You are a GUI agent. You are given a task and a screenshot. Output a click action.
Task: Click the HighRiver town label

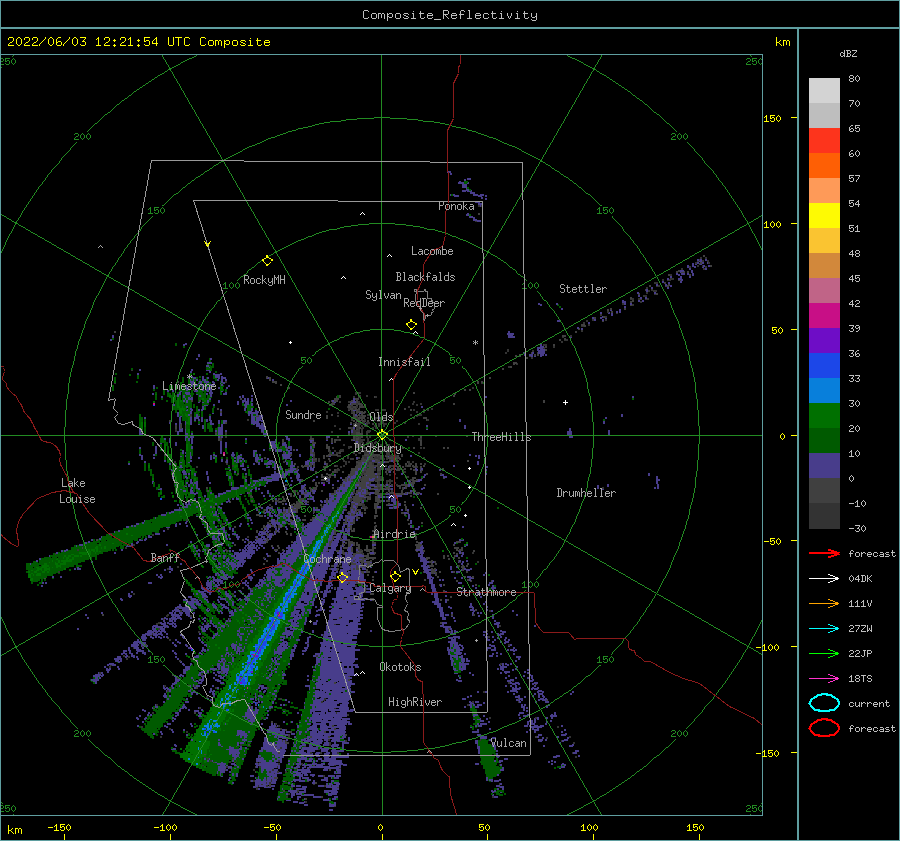tap(415, 702)
